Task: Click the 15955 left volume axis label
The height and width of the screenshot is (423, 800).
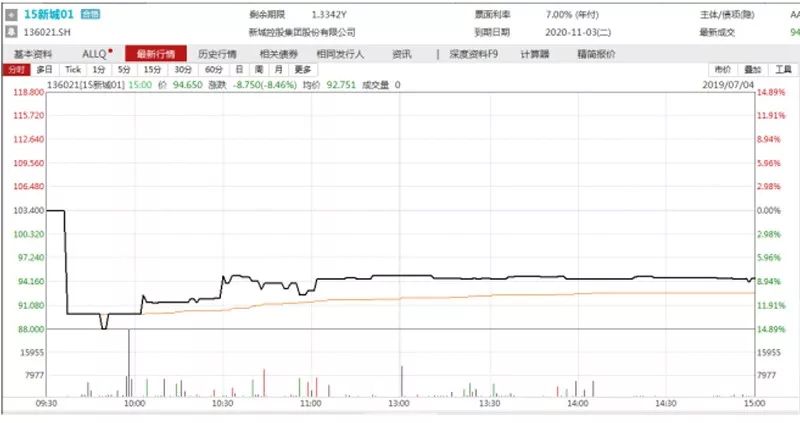Action: pyautogui.click(x=32, y=352)
